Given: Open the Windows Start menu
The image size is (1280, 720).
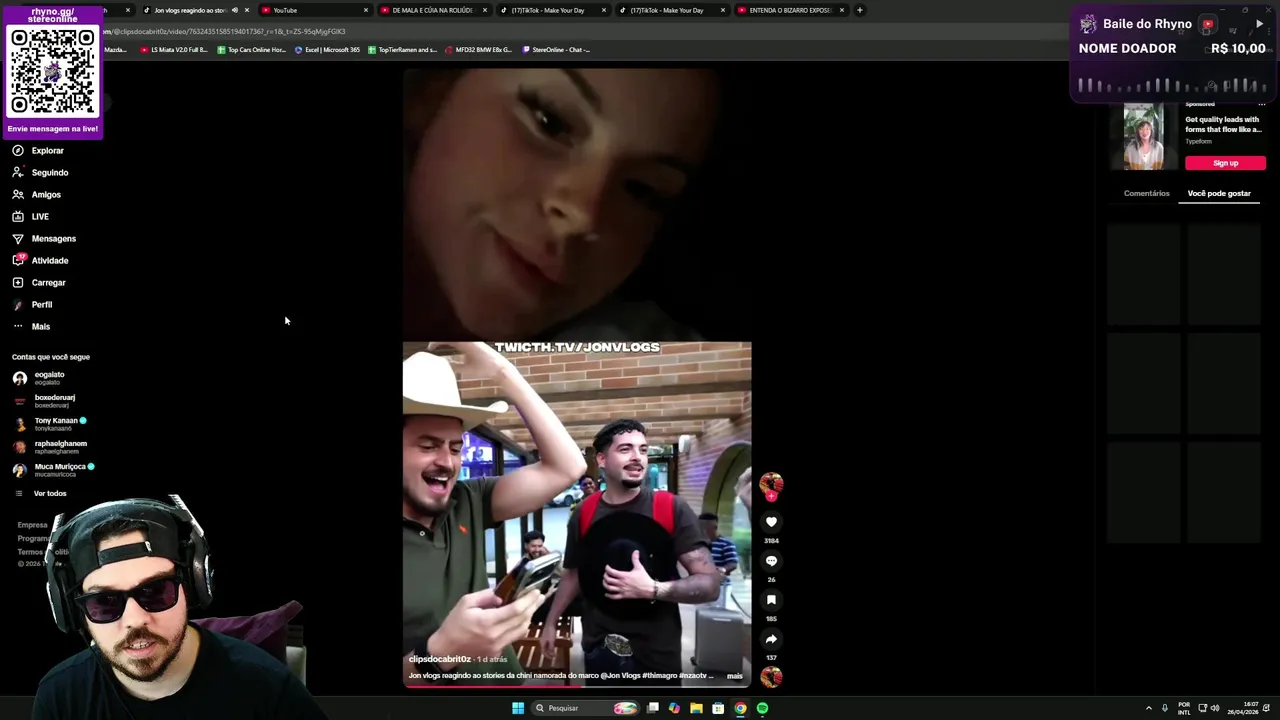Looking at the screenshot, I should tap(518, 708).
